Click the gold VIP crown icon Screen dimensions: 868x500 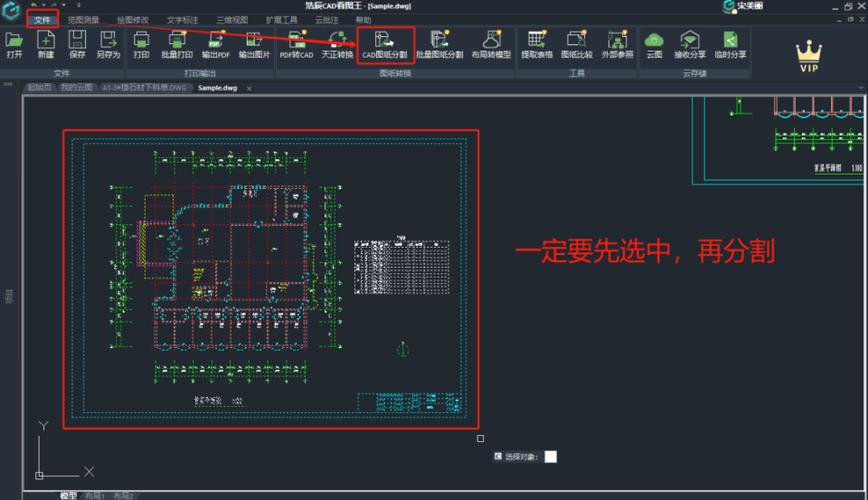click(809, 55)
